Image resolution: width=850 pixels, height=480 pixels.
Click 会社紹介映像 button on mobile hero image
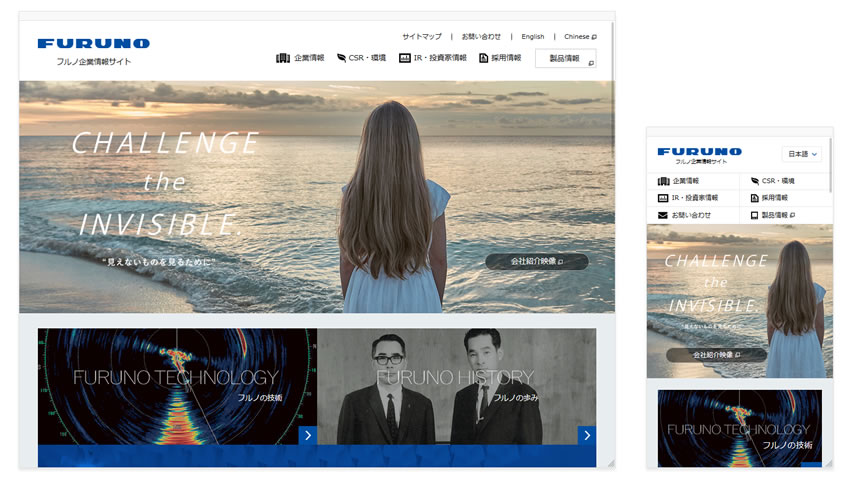coord(716,355)
